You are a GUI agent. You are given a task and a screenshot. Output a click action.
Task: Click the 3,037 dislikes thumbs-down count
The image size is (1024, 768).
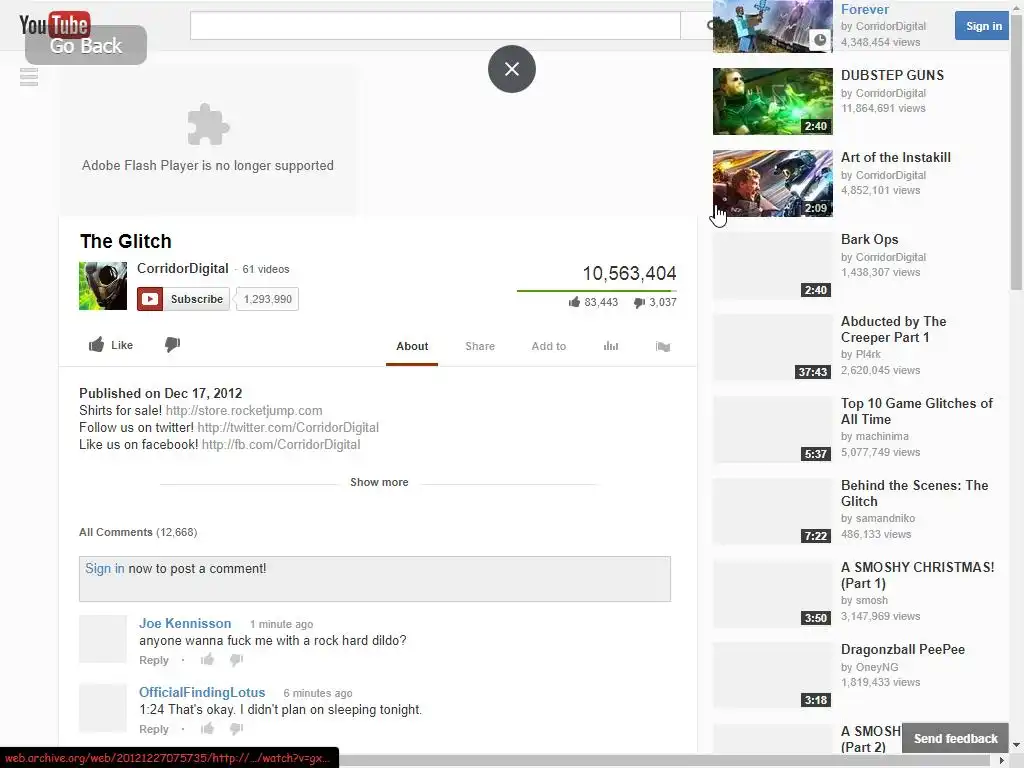[655, 302]
